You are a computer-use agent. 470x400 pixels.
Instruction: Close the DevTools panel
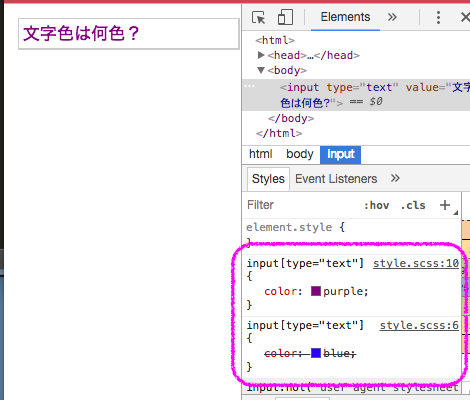(465, 17)
